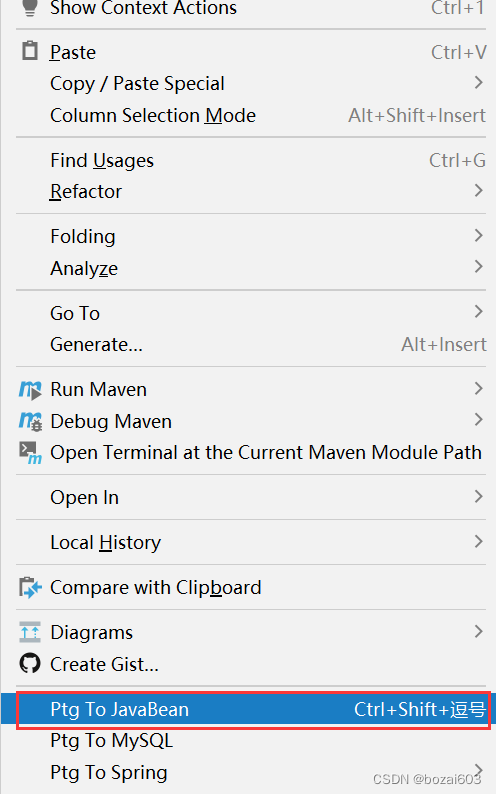Expand the Copy / Paste Special submenu arrow
Screen dimensions: 496x794
478,83
